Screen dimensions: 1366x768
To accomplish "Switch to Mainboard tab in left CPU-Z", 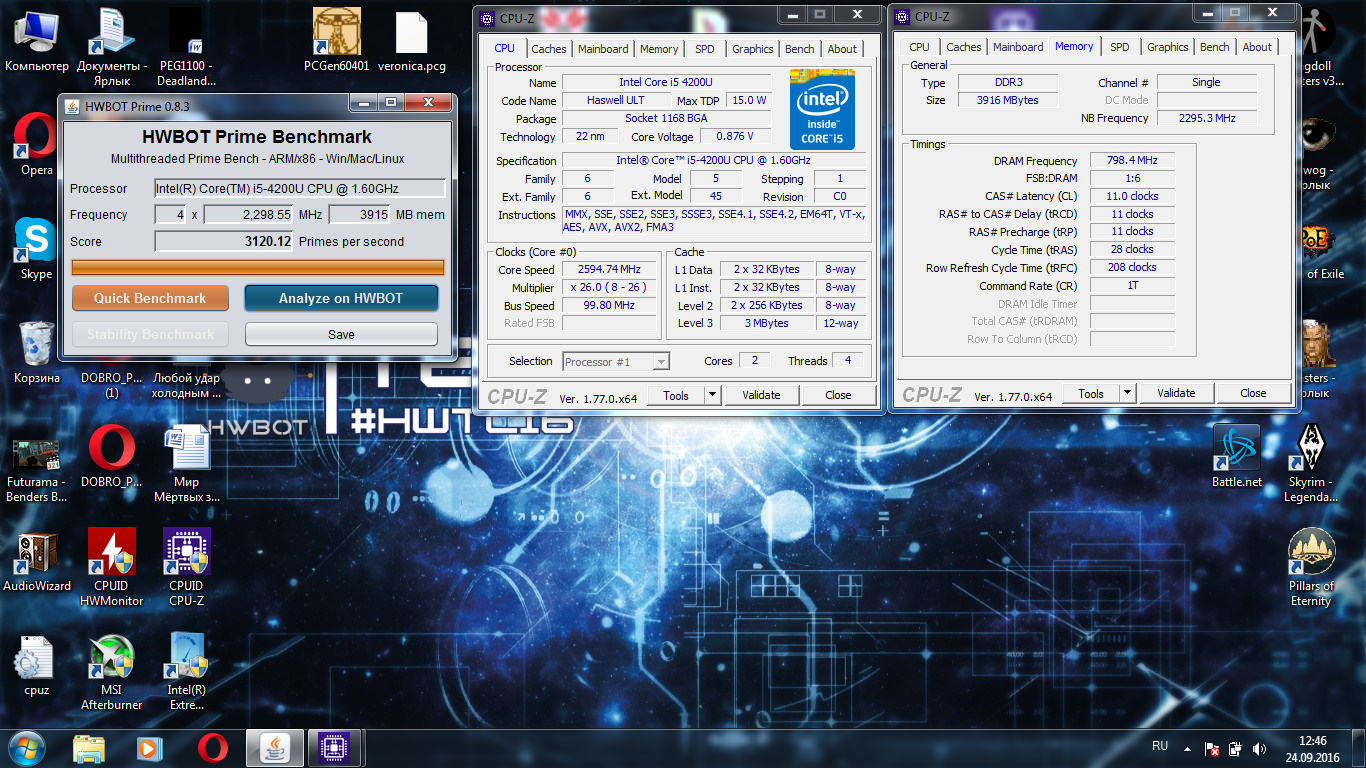I will pyautogui.click(x=603, y=49).
